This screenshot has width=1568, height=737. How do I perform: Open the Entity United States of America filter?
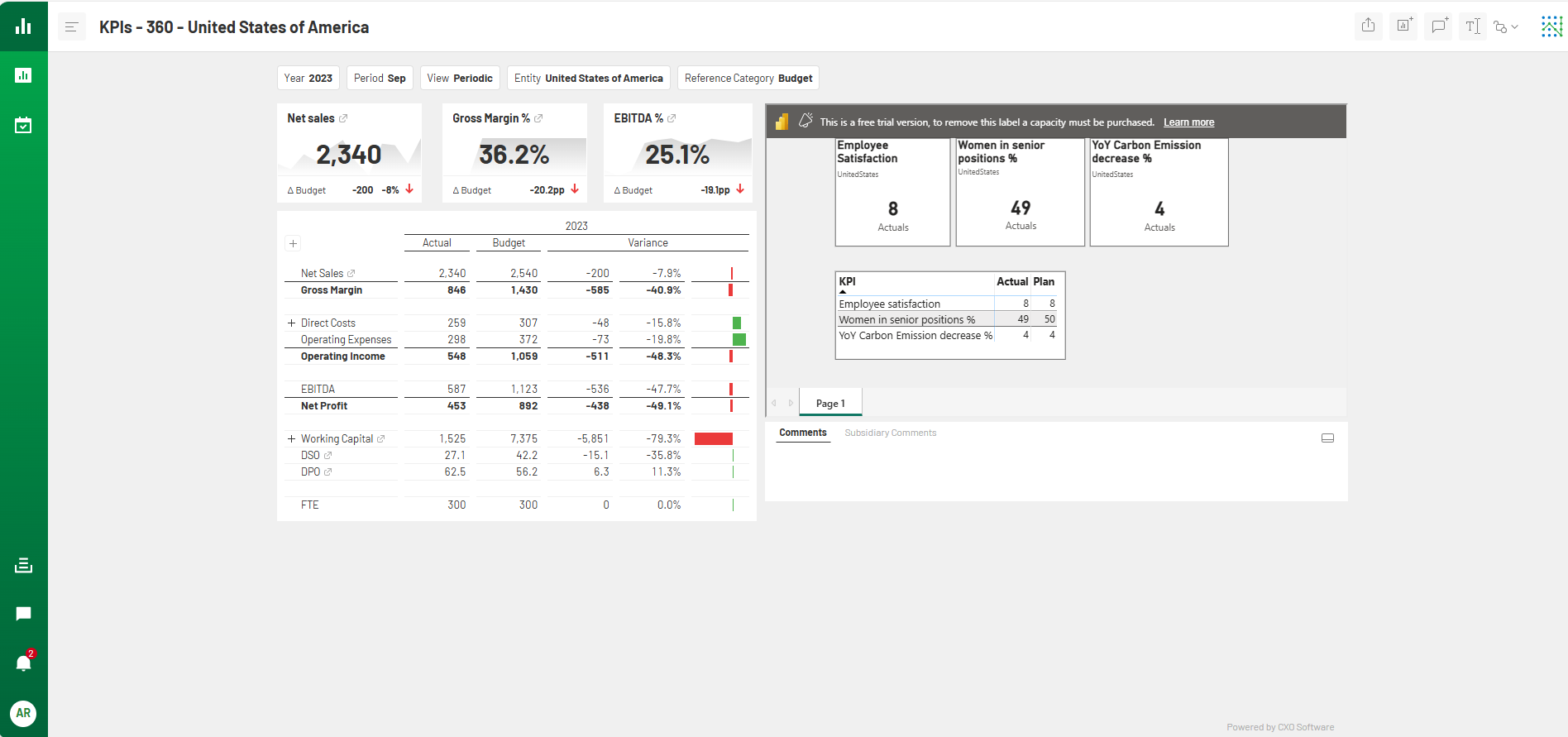(588, 79)
